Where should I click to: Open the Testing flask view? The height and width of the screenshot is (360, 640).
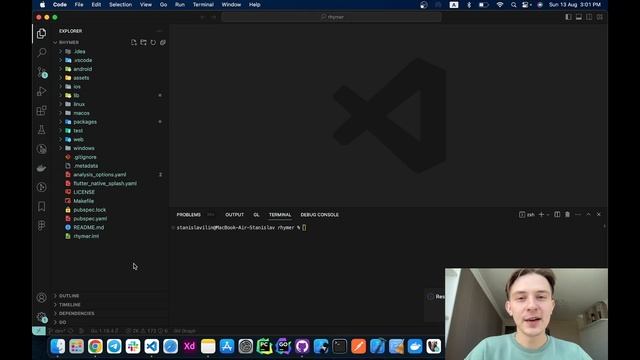pyautogui.click(x=41, y=130)
